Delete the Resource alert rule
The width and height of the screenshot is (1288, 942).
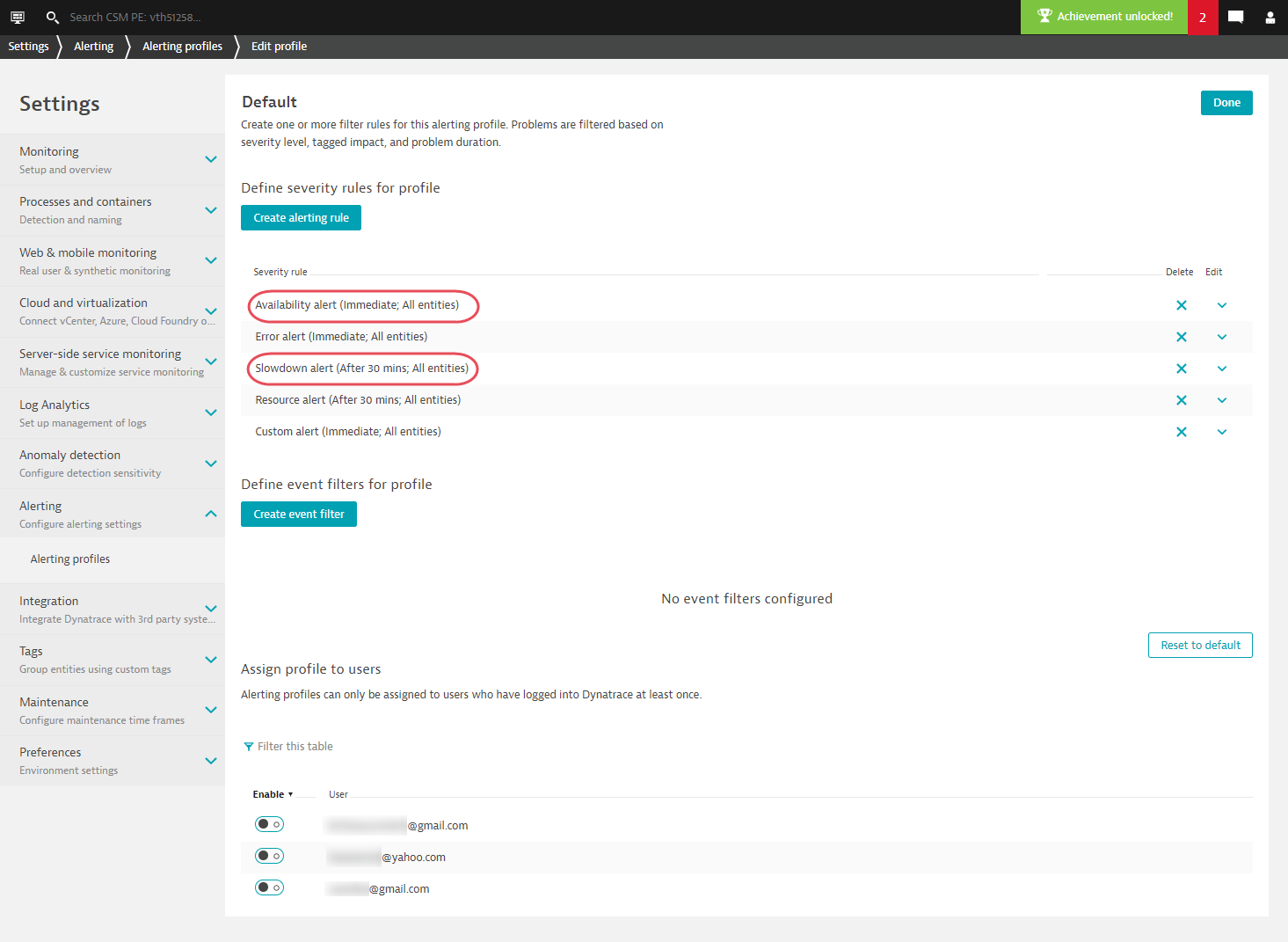[1182, 400]
